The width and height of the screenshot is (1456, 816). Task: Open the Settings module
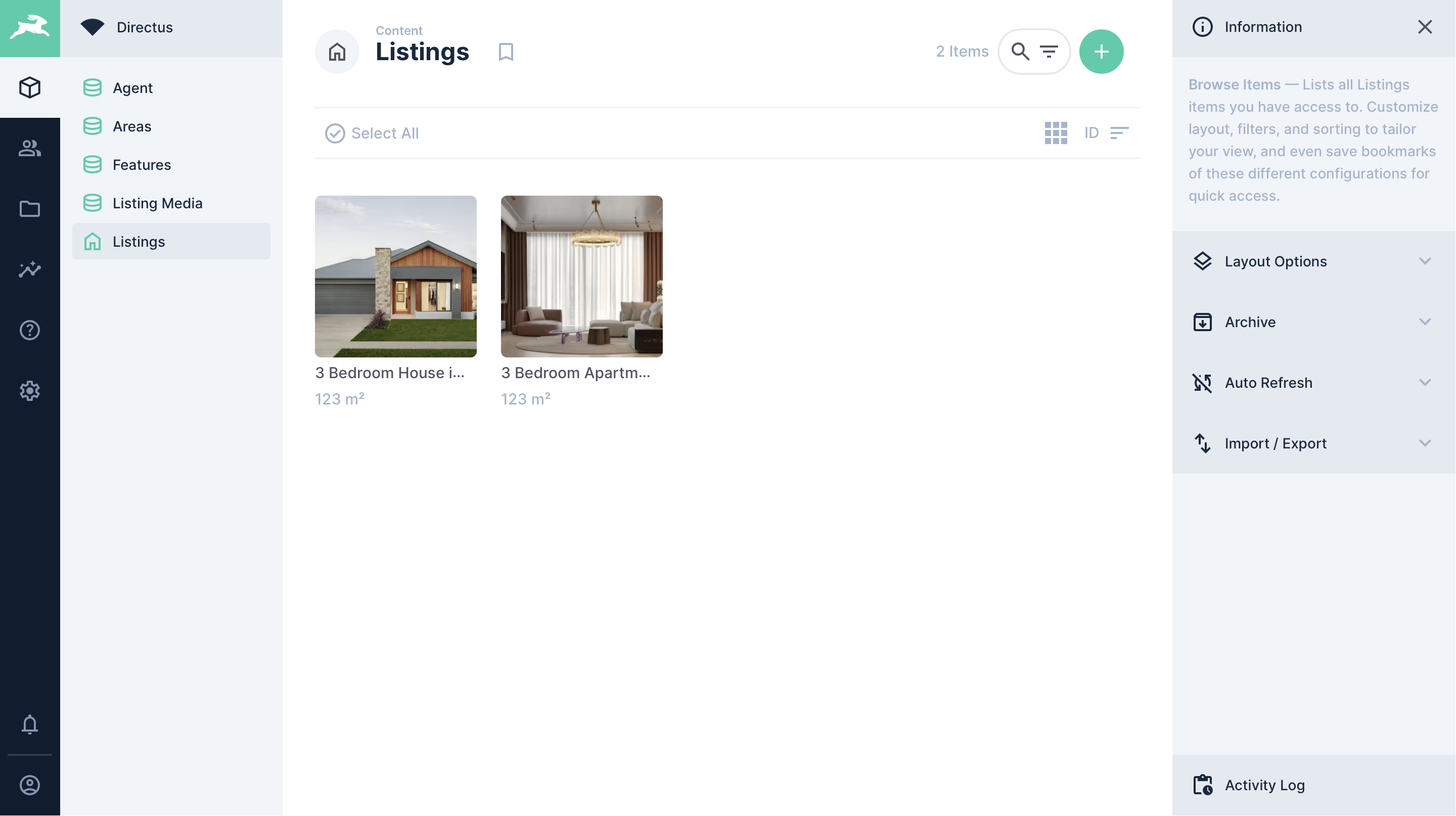[29, 390]
